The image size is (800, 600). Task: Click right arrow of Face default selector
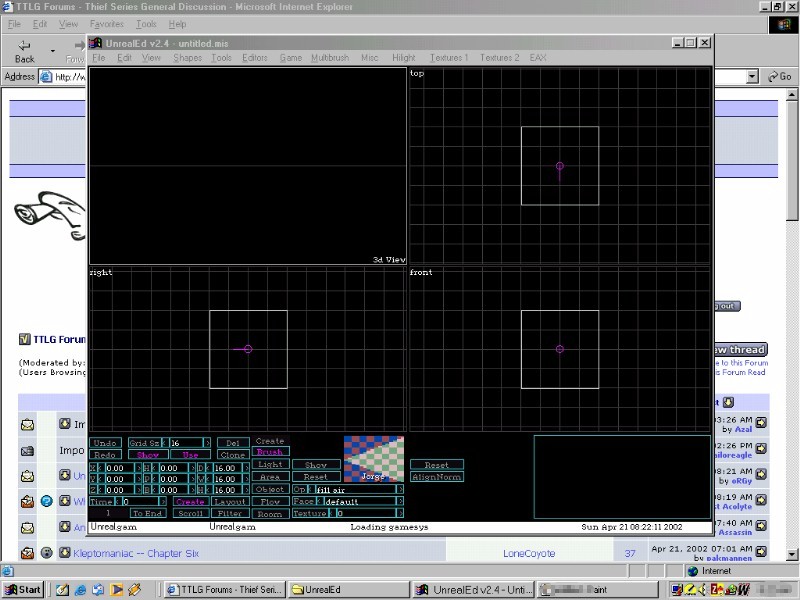[400, 502]
